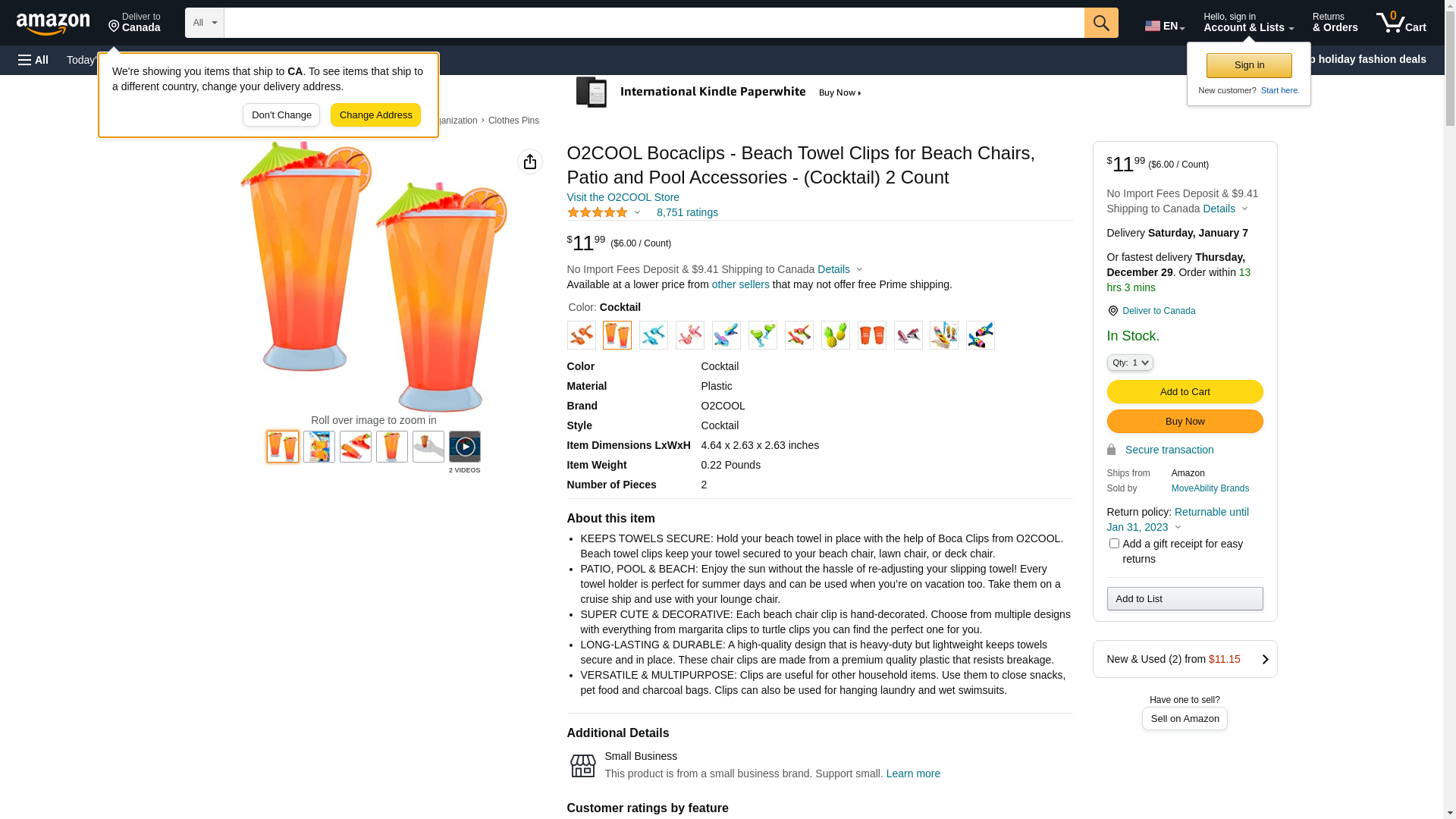Click the search magnifier button
The width and height of the screenshot is (1456, 819).
1100,23
